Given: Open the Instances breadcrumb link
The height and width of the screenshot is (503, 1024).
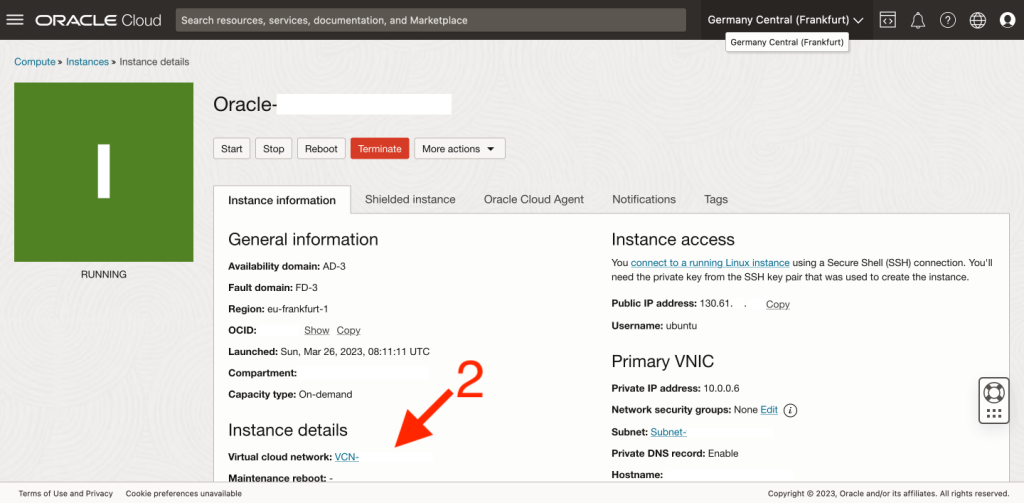Looking at the screenshot, I should [x=87, y=62].
